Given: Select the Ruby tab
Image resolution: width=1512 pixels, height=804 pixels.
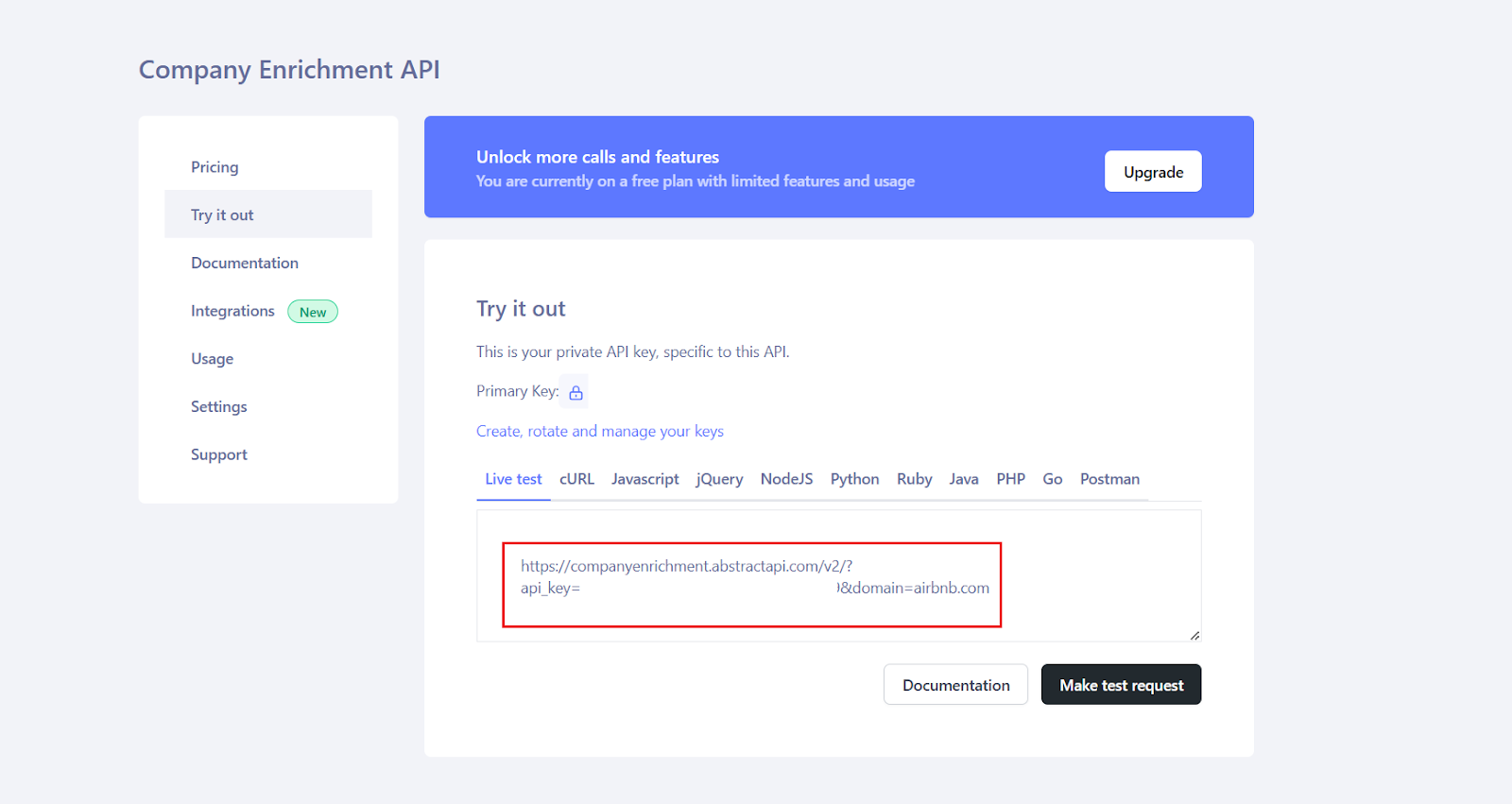Looking at the screenshot, I should click(x=914, y=479).
